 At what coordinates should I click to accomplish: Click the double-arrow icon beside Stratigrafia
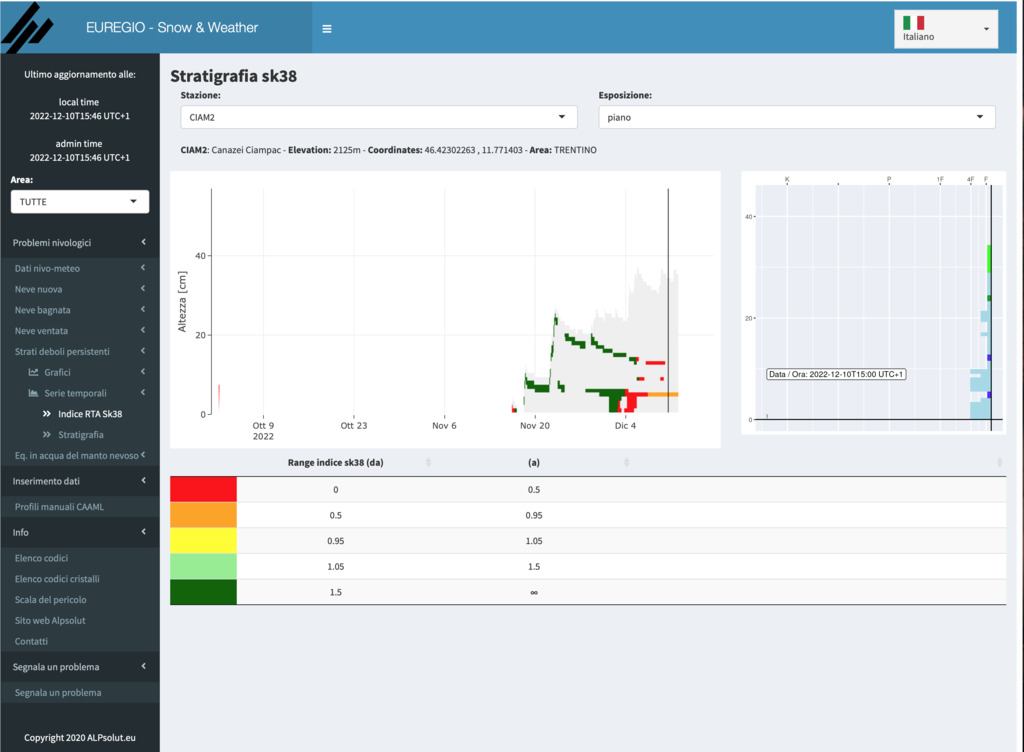[46, 435]
